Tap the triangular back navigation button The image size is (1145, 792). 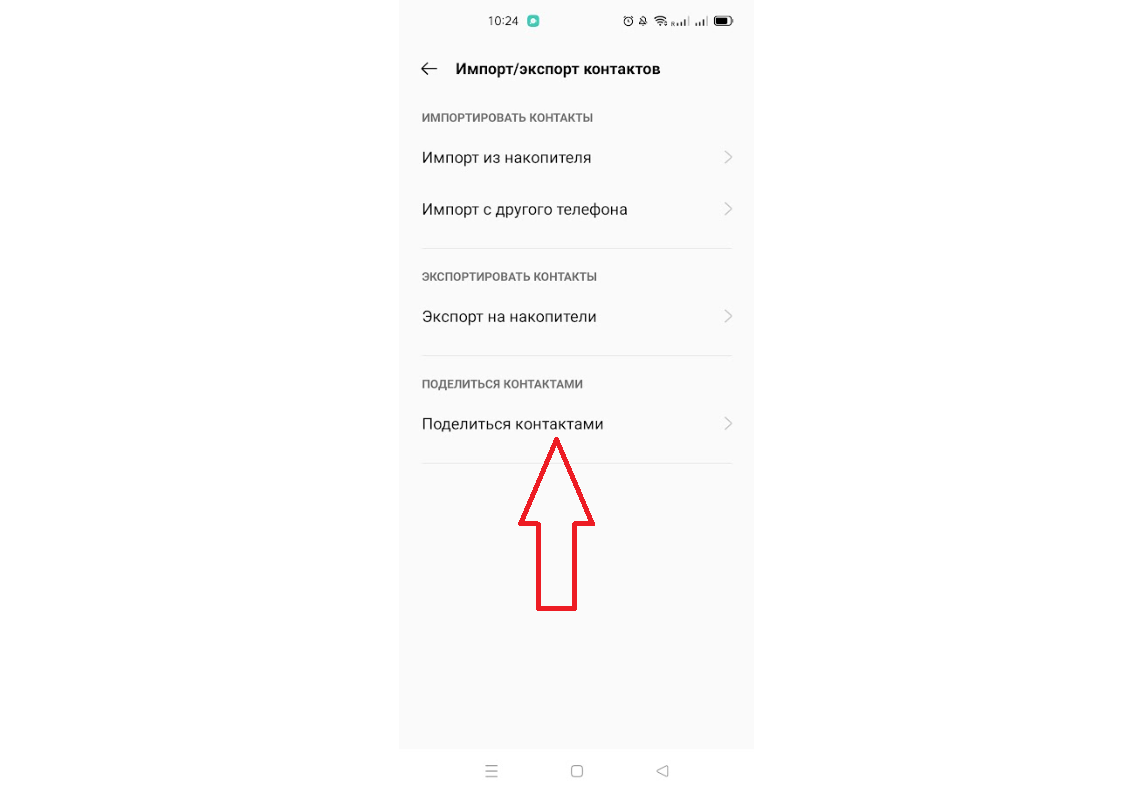tap(662, 771)
